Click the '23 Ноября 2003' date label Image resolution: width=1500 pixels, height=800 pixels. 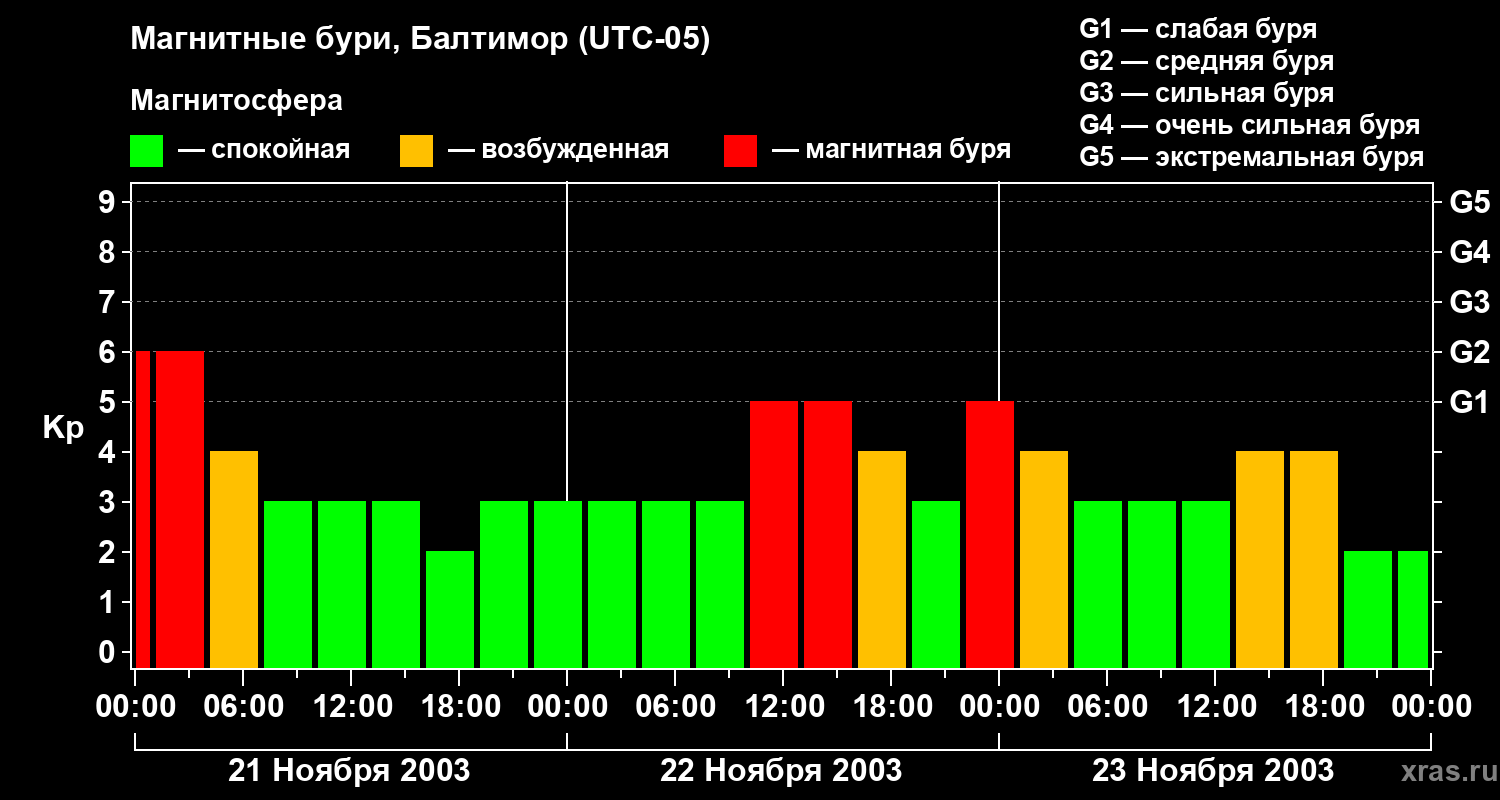(1213, 770)
